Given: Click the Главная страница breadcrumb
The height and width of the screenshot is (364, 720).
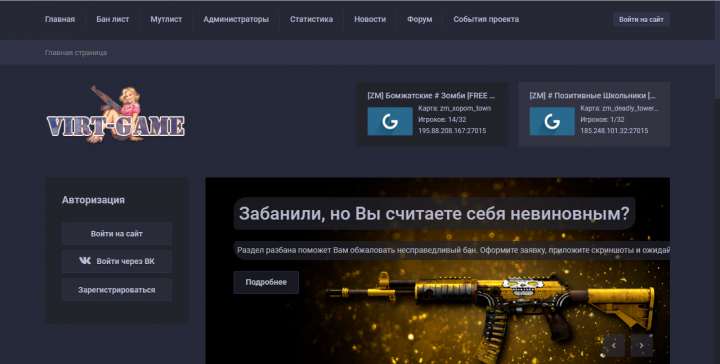Looking at the screenshot, I should (76, 52).
